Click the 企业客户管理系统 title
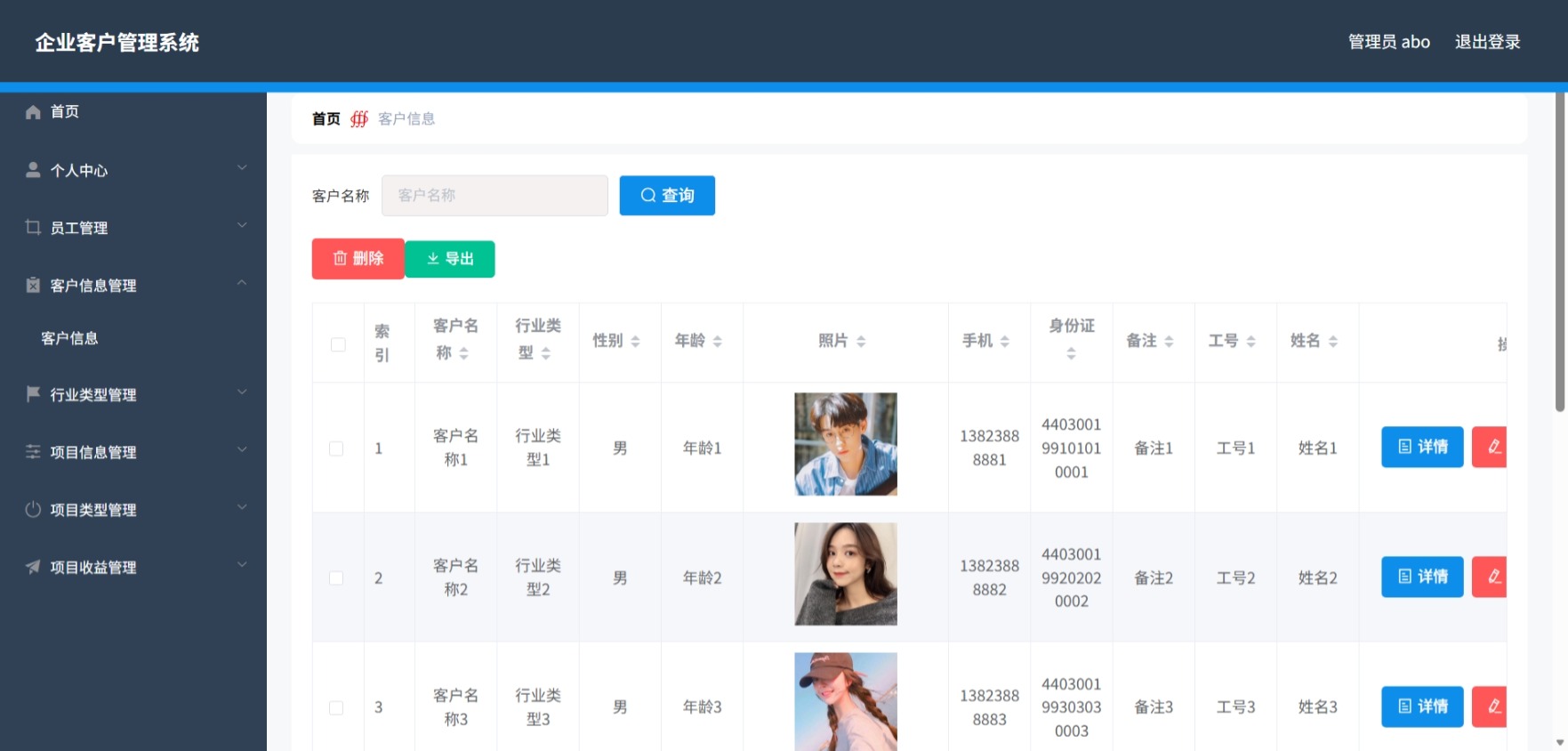 pyautogui.click(x=117, y=42)
